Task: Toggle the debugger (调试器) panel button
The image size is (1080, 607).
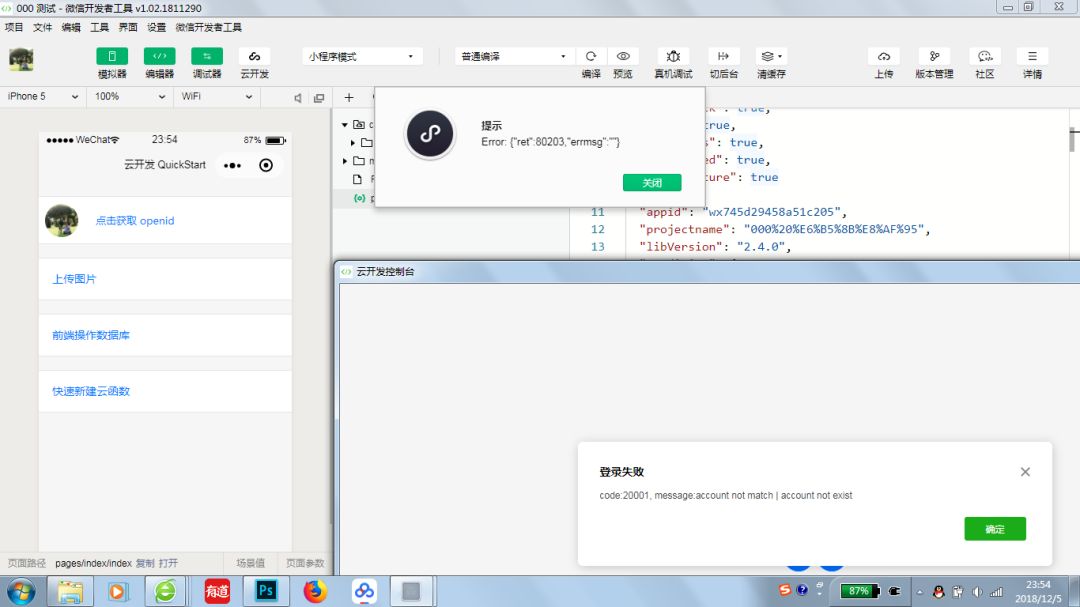Action: (207, 56)
